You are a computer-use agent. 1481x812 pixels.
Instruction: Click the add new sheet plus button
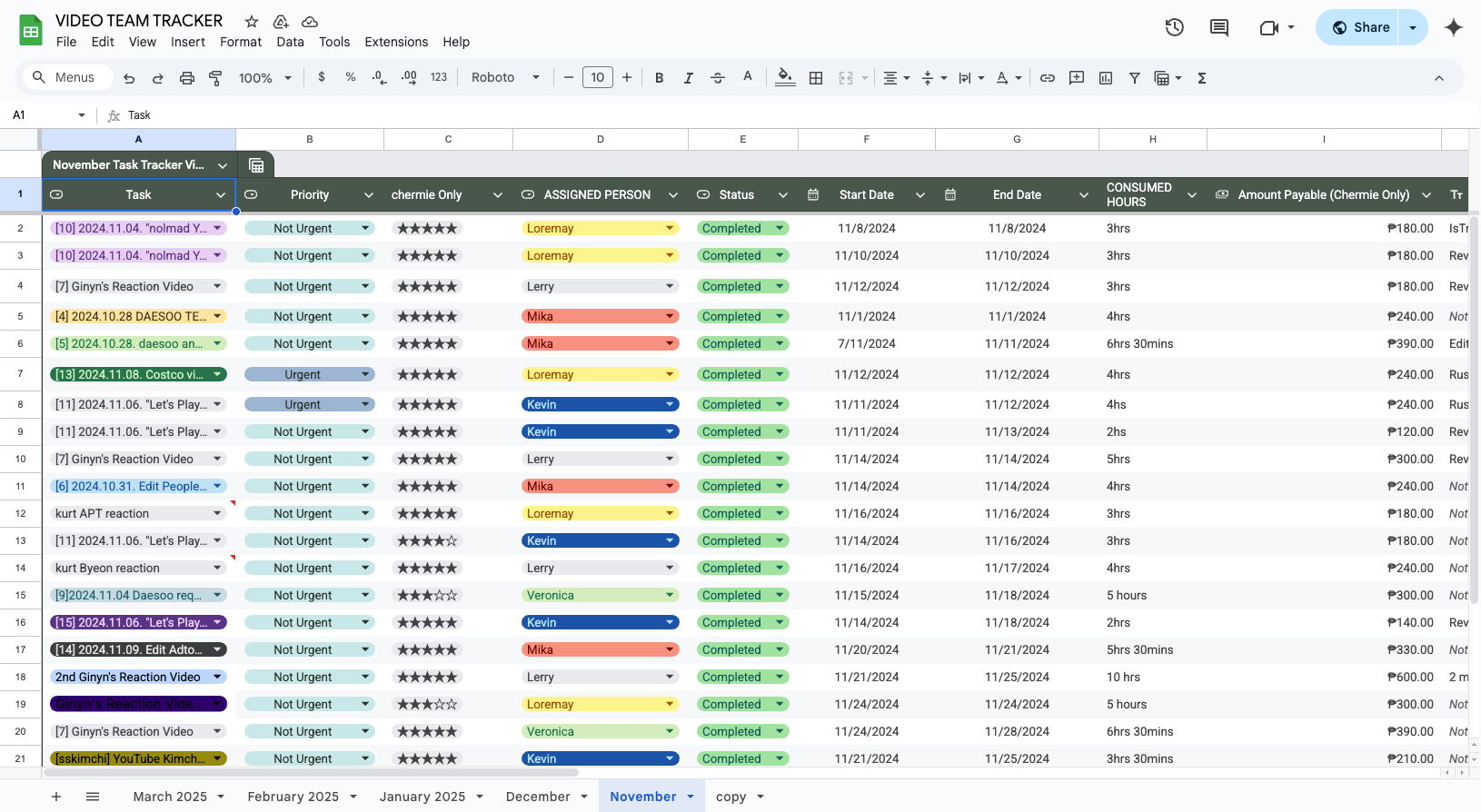click(x=56, y=797)
